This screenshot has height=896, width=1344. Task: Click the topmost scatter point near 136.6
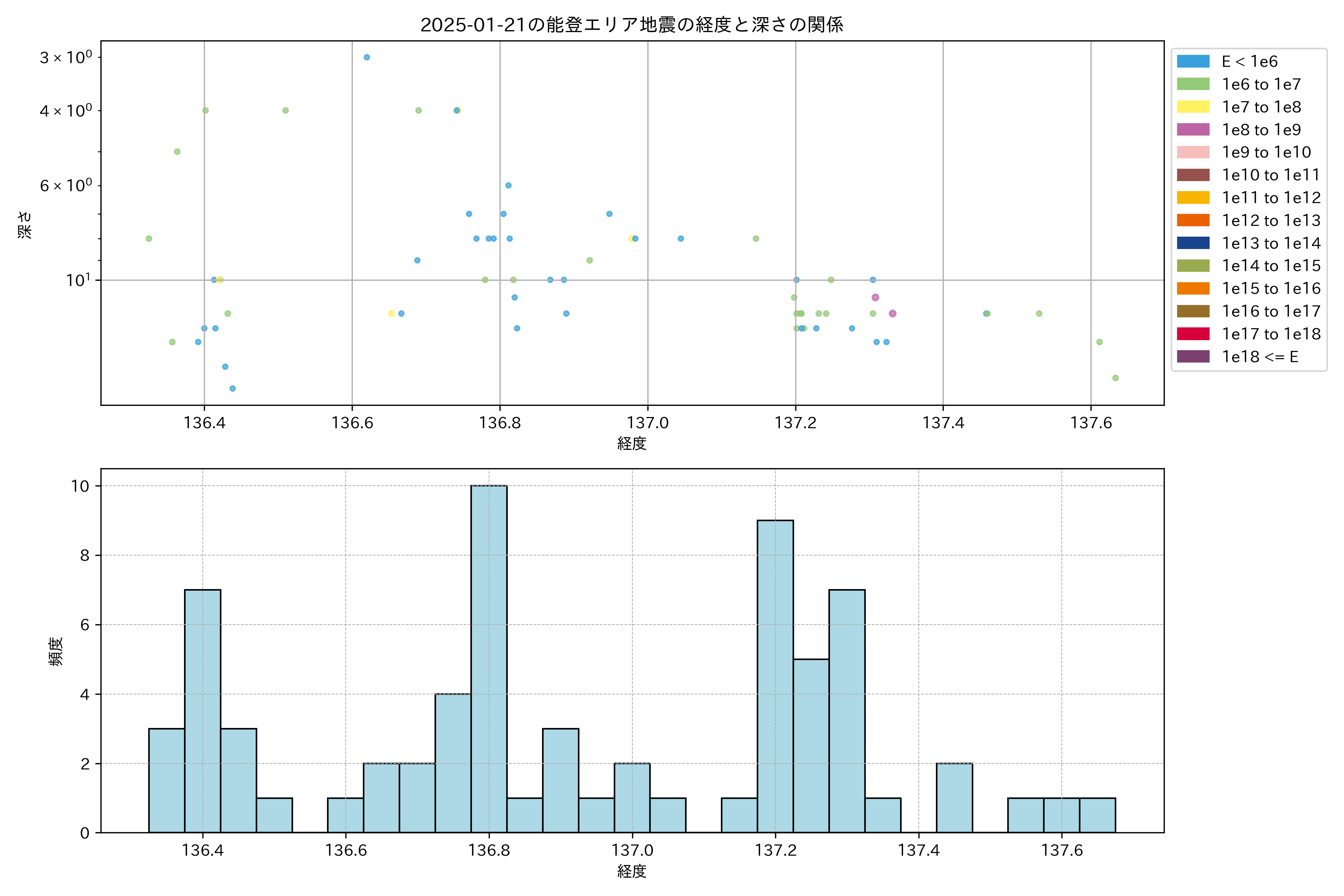click(367, 57)
